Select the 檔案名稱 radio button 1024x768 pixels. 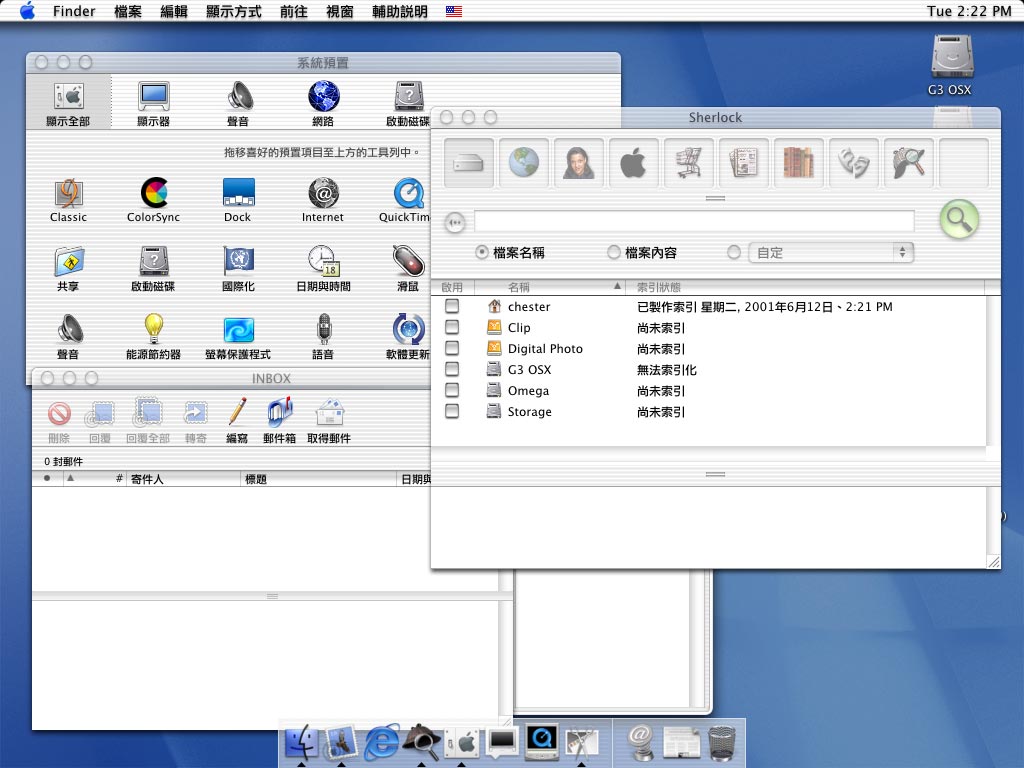pos(482,253)
